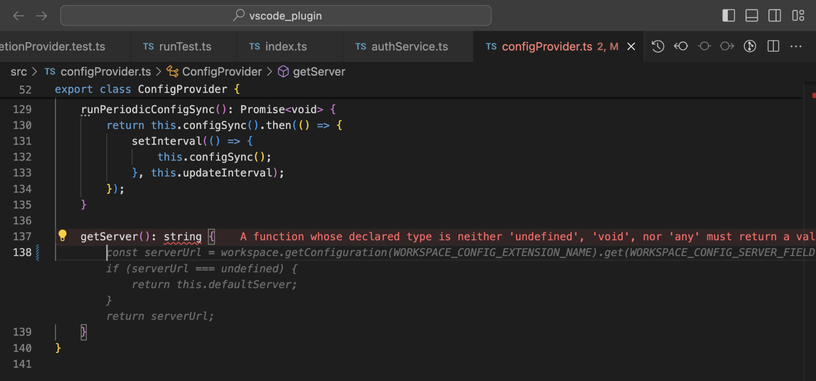Toggle the bottom panel visibility
The height and width of the screenshot is (381, 816).
tap(751, 16)
